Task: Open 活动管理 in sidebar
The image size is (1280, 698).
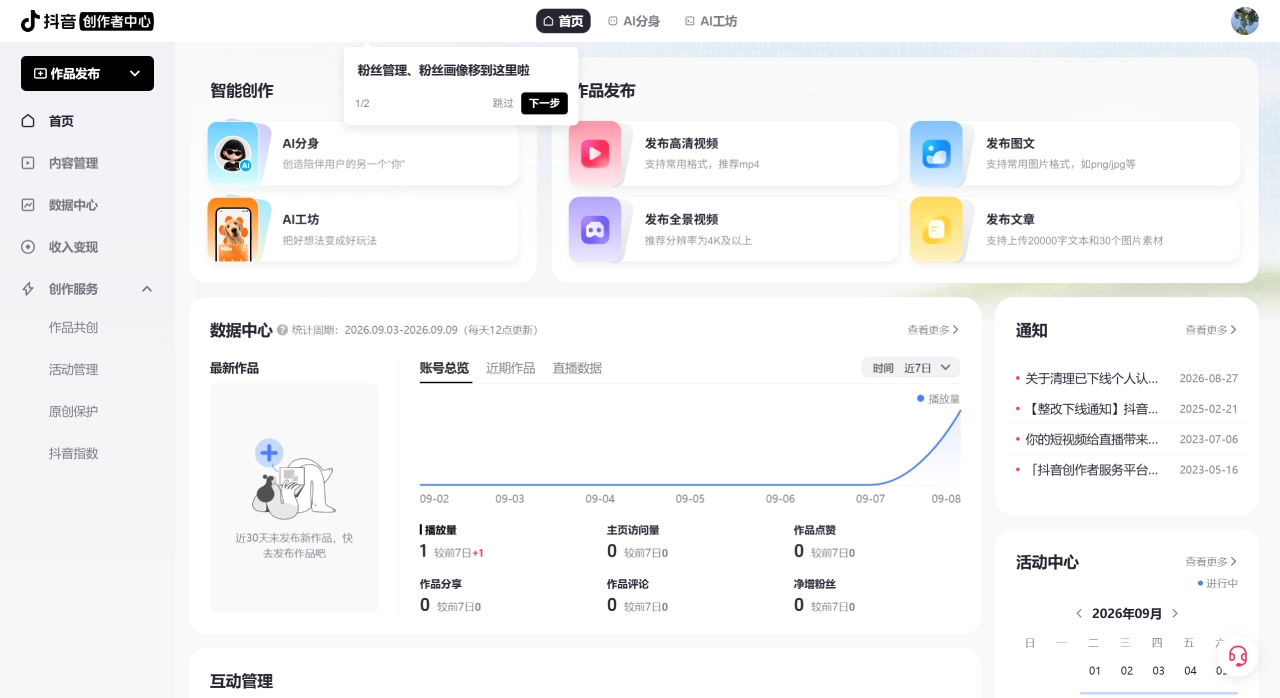Action: [x=74, y=369]
